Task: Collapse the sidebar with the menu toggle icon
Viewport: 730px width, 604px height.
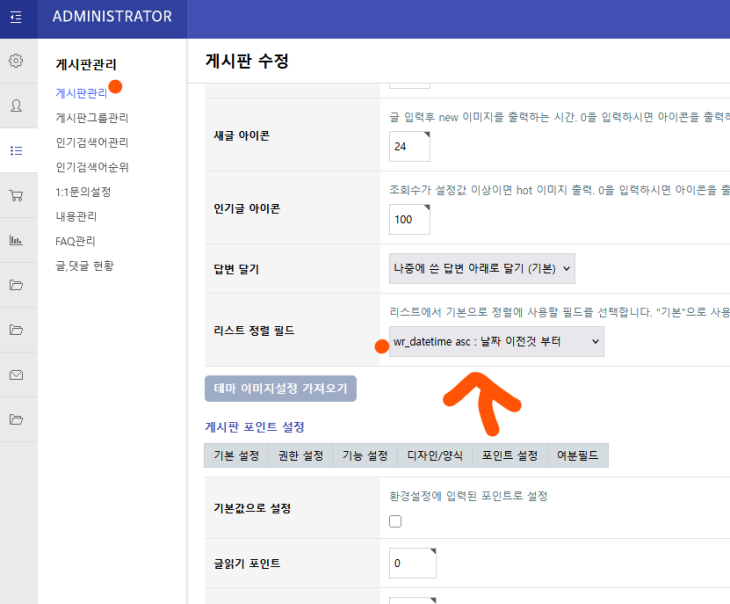Action: [16, 17]
